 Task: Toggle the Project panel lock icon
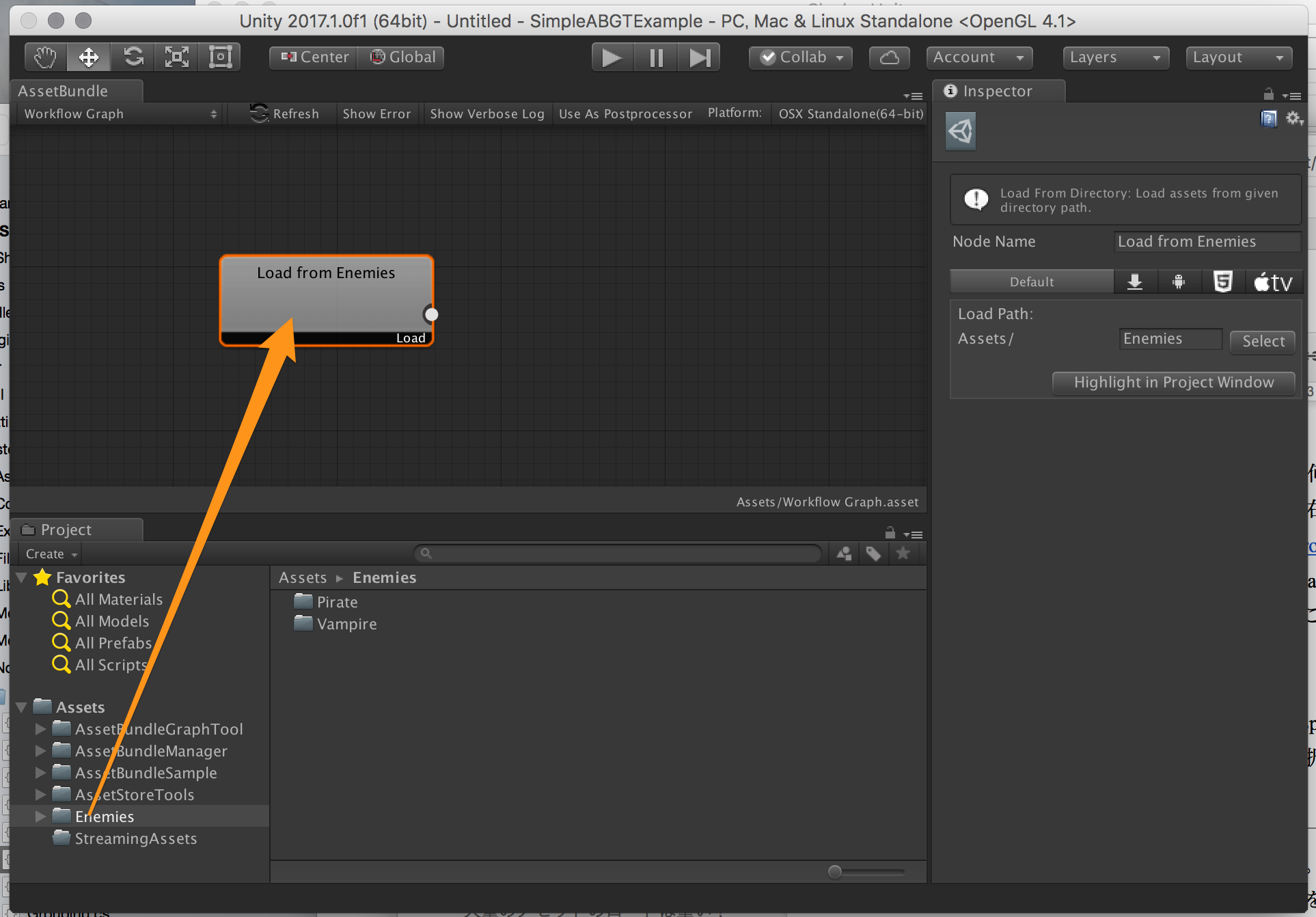coord(890,532)
